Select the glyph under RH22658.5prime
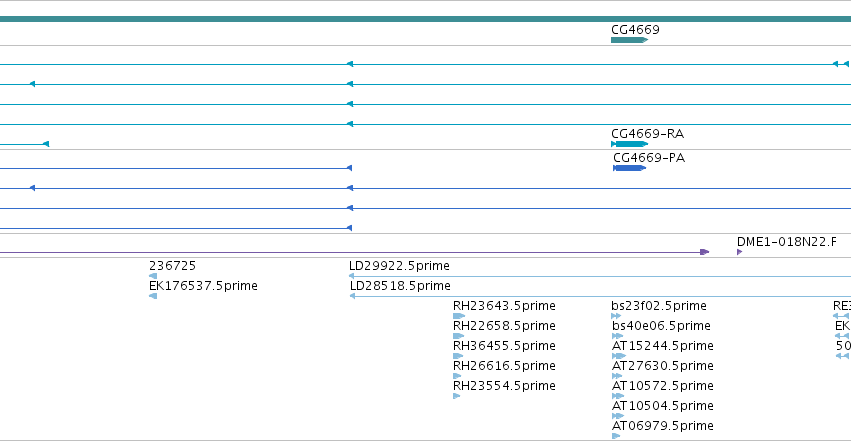This screenshot has width=851, height=441. 459,336
